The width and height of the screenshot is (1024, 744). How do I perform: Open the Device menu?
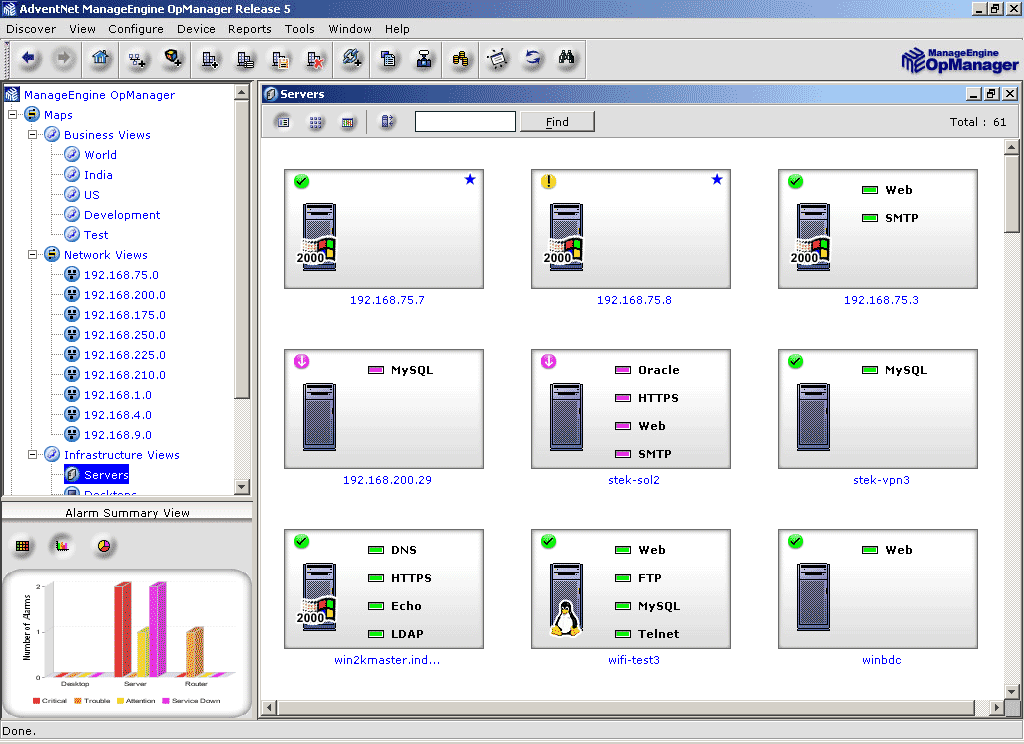click(x=196, y=29)
